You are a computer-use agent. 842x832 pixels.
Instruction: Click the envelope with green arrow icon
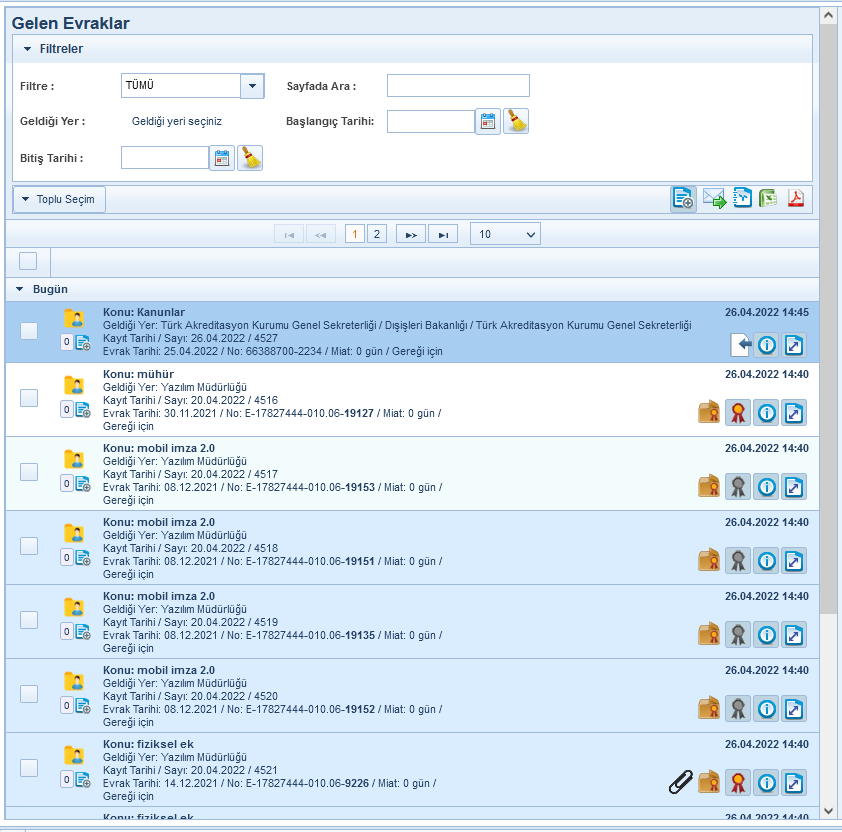pyautogui.click(x=714, y=198)
